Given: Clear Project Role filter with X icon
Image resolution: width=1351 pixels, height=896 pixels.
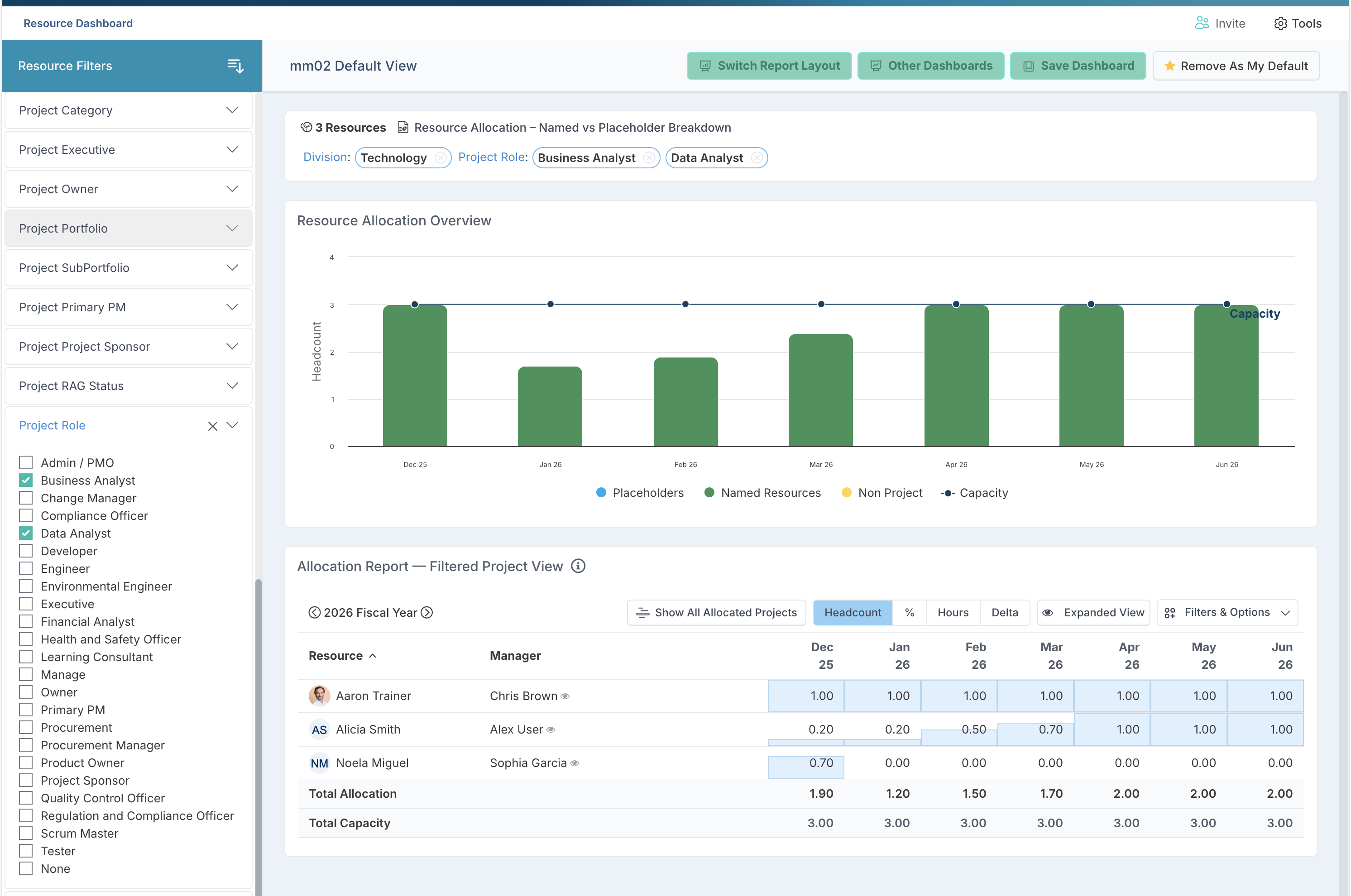Looking at the screenshot, I should [213, 426].
